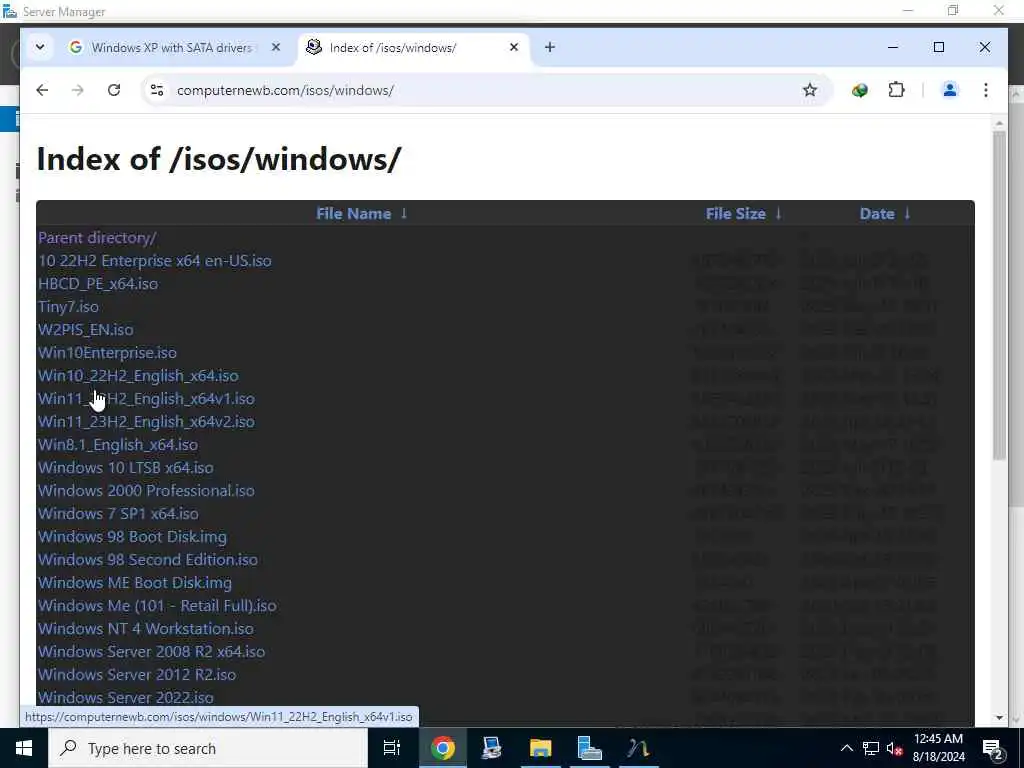The height and width of the screenshot is (768, 1024).
Task: Open the notification center icon
Action: tap(993, 749)
